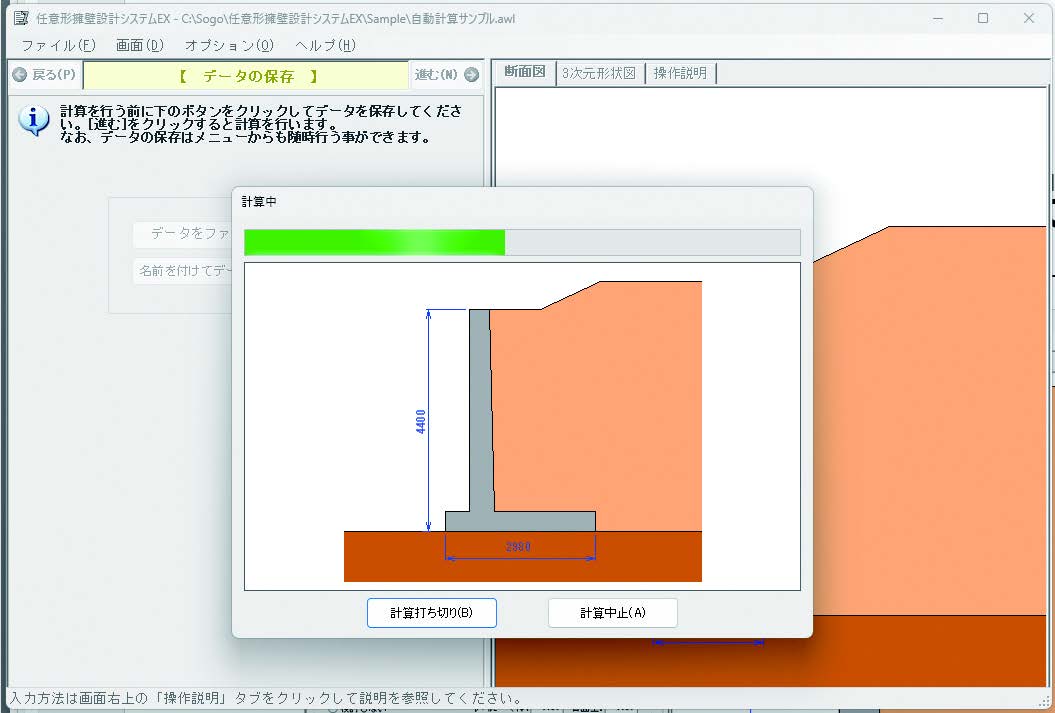Click the 計算中止(A) button
The image size is (1055, 713).
613,613
